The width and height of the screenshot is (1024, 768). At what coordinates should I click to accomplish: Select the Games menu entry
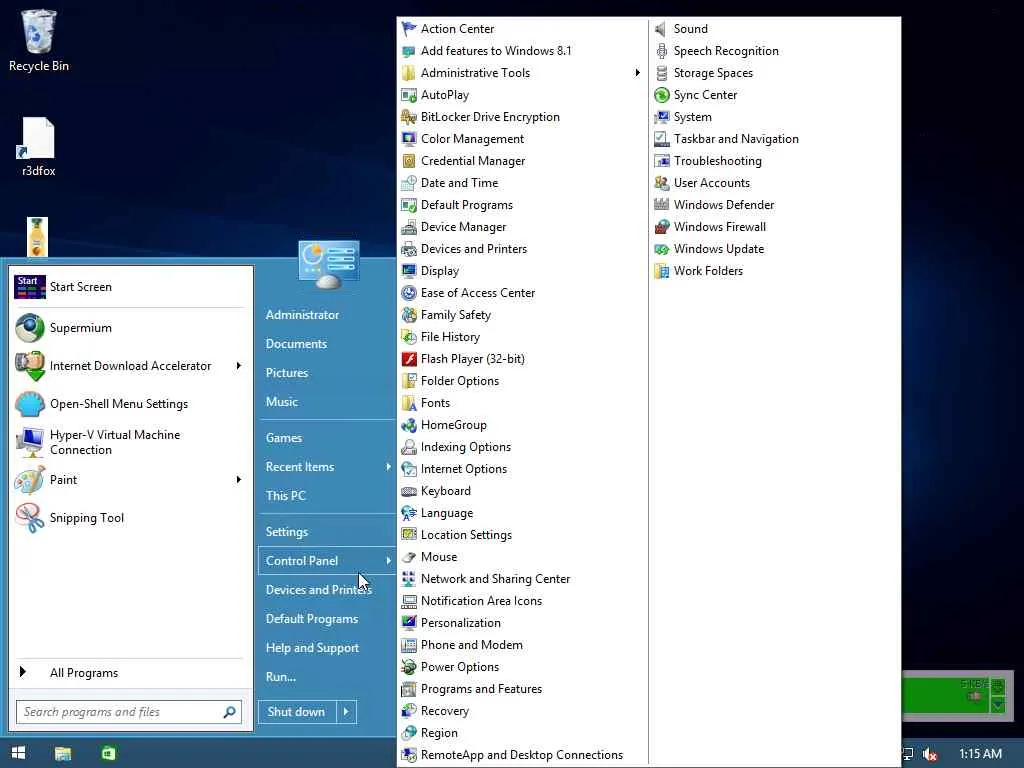click(x=283, y=438)
